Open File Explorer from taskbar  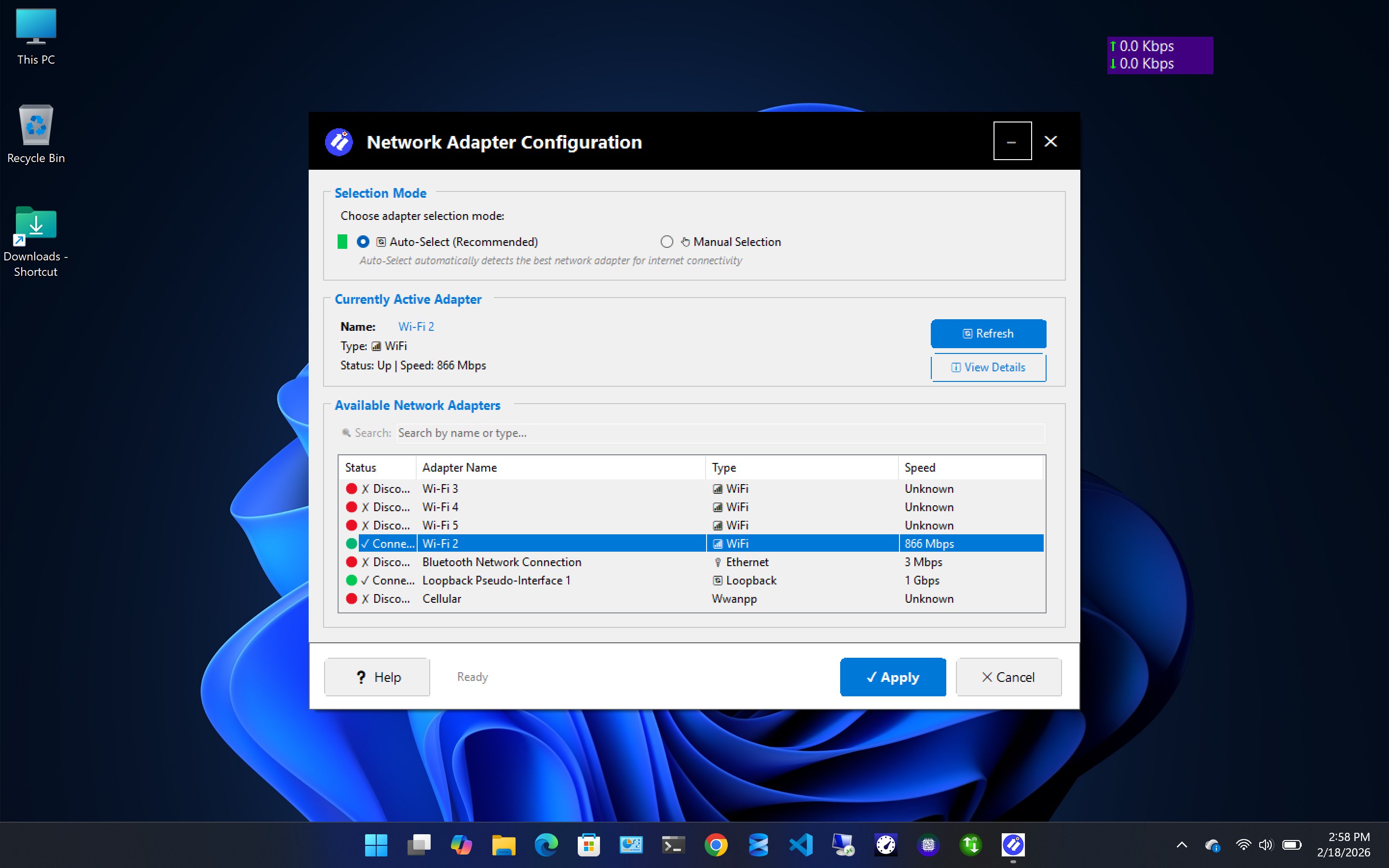point(504,844)
